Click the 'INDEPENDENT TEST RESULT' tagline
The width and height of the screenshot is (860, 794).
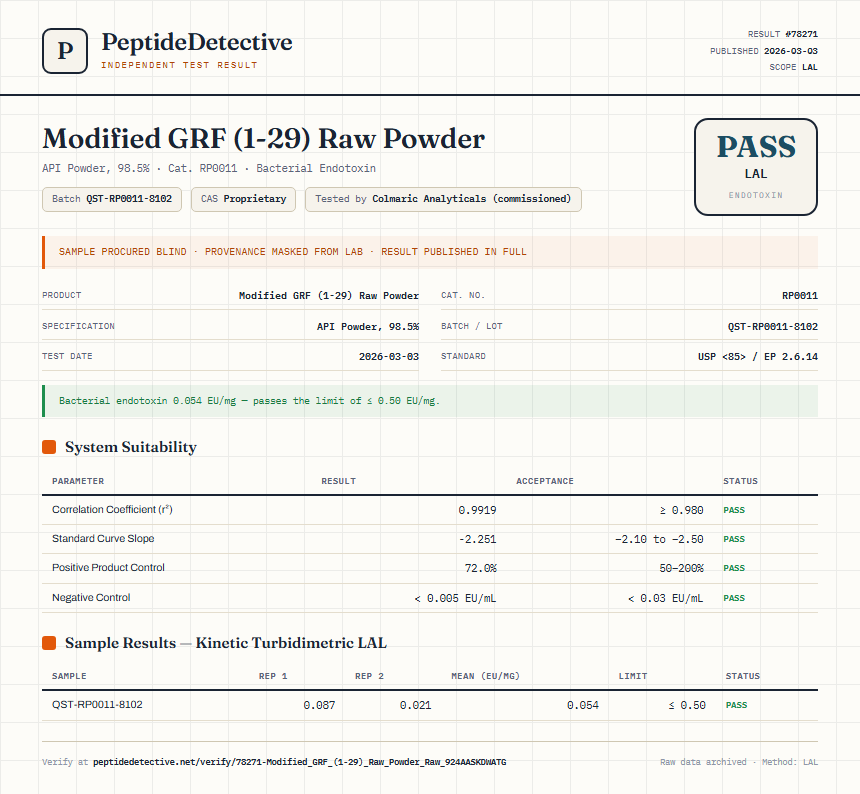tap(179, 65)
